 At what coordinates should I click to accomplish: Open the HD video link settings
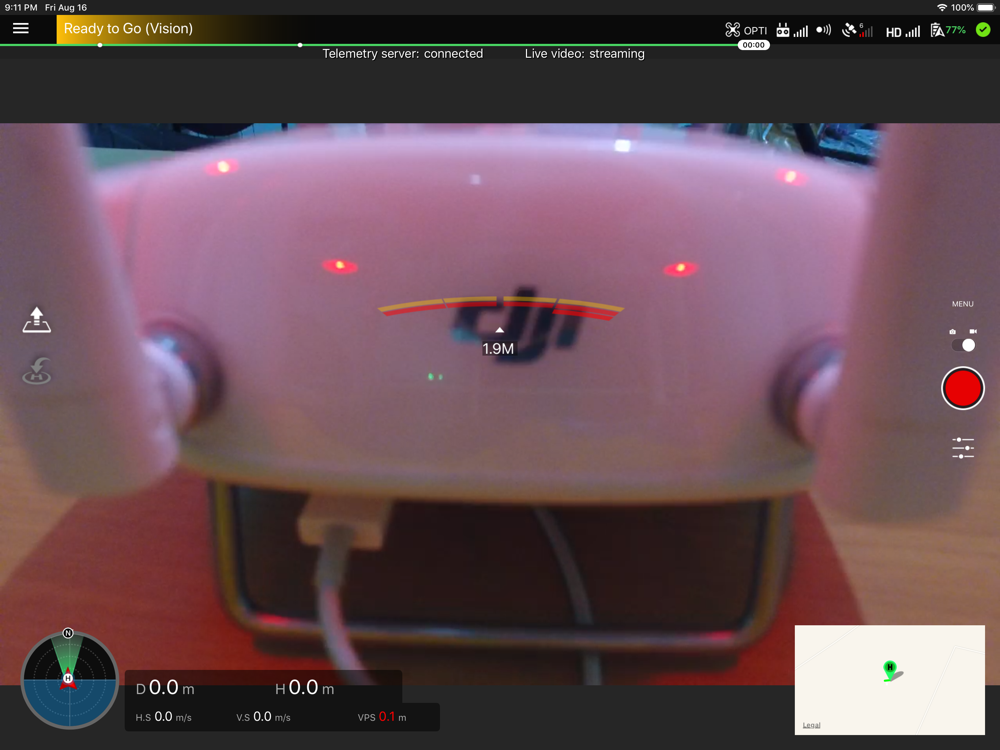902,31
